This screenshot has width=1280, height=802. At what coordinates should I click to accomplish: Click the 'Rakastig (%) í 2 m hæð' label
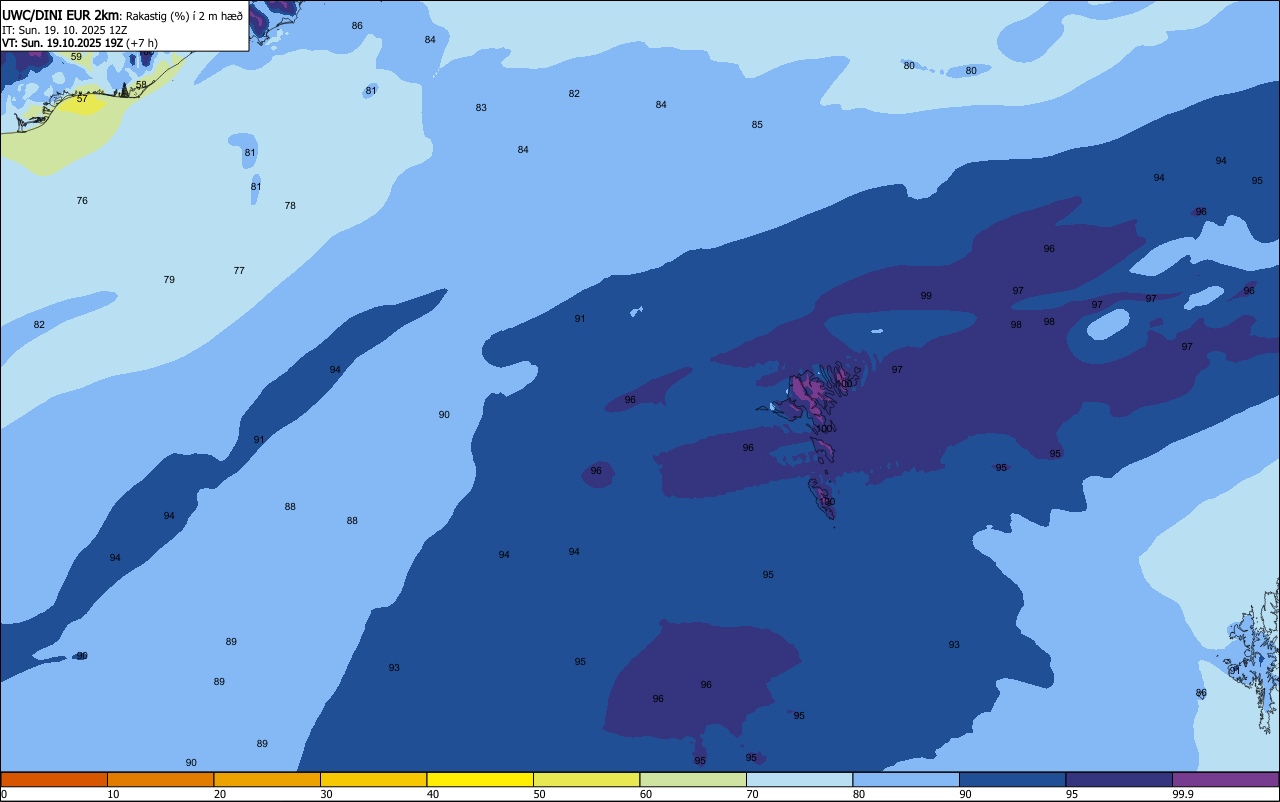[184, 16]
